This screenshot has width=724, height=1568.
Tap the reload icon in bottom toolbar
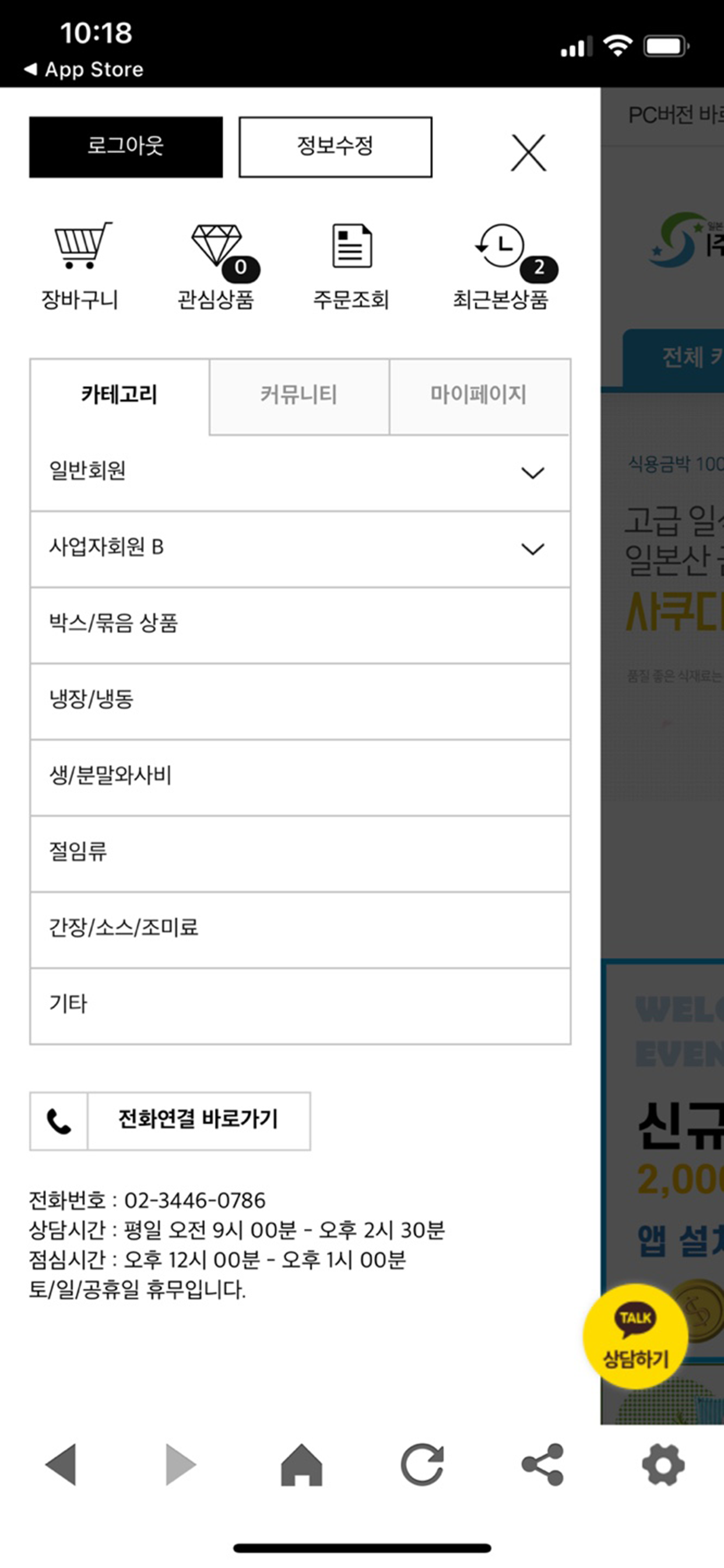pos(422,1465)
